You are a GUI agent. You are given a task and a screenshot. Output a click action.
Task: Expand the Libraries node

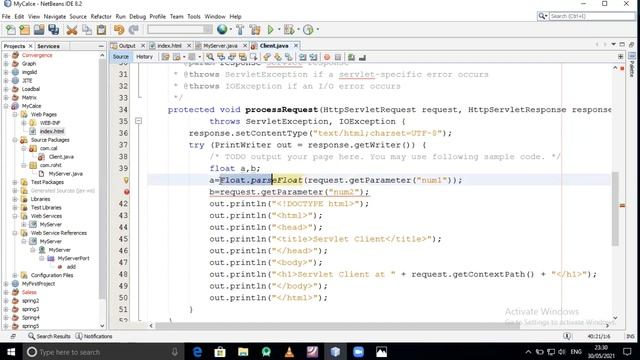coord(15,199)
